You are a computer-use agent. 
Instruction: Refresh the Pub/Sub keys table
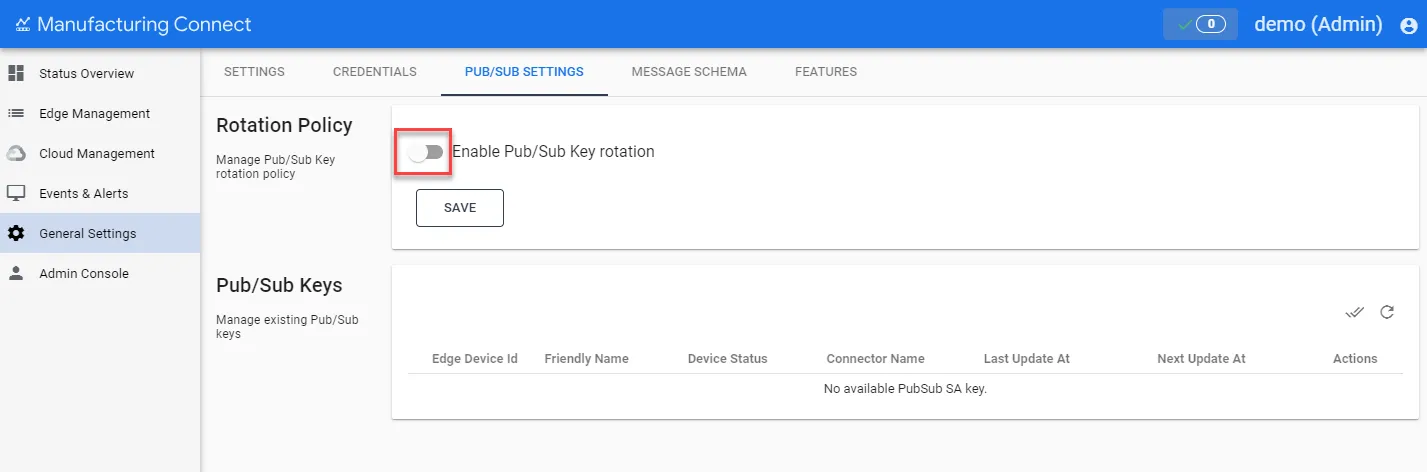pyautogui.click(x=1387, y=312)
